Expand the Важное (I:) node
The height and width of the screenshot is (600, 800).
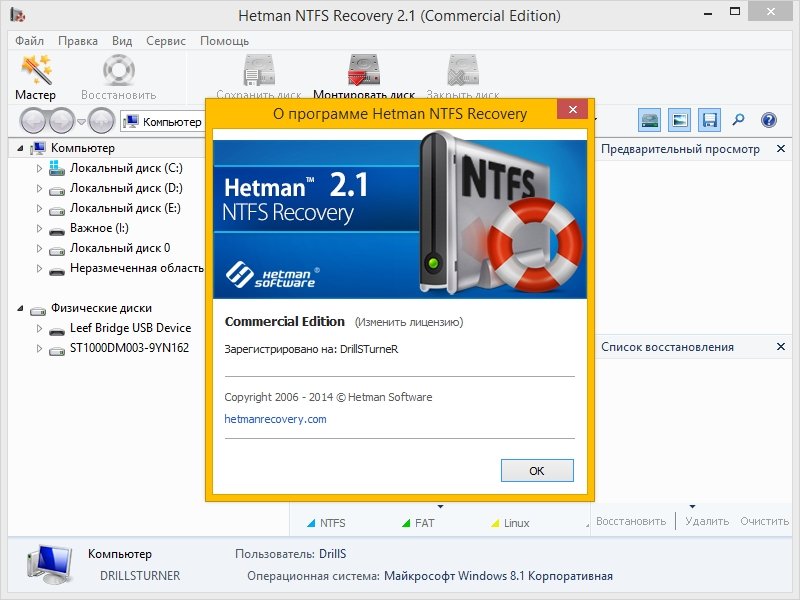point(39,228)
